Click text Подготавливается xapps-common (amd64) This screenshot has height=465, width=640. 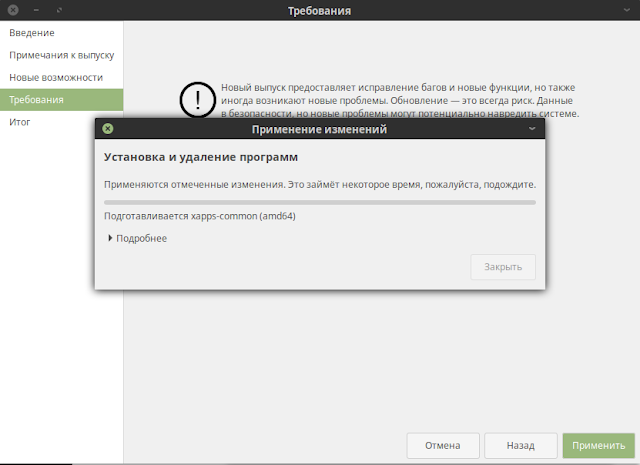tap(200, 216)
